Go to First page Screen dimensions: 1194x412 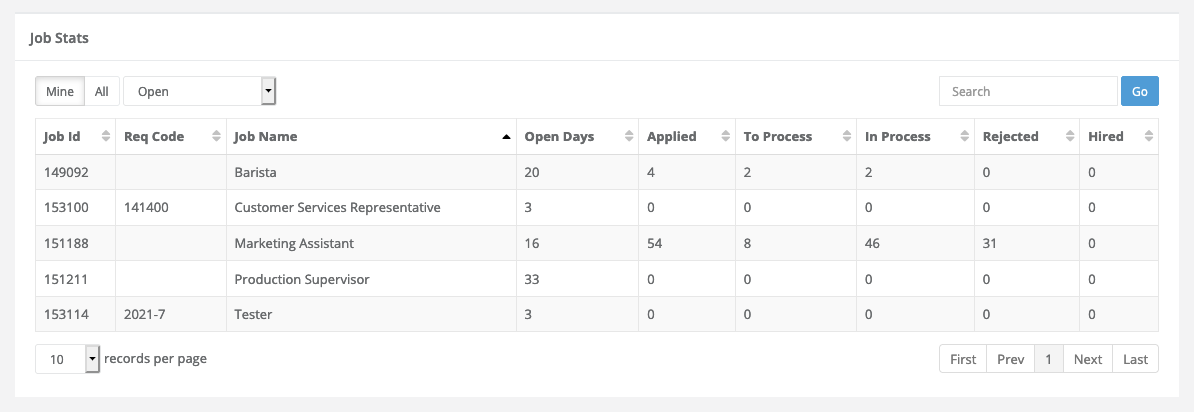coord(963,359)
